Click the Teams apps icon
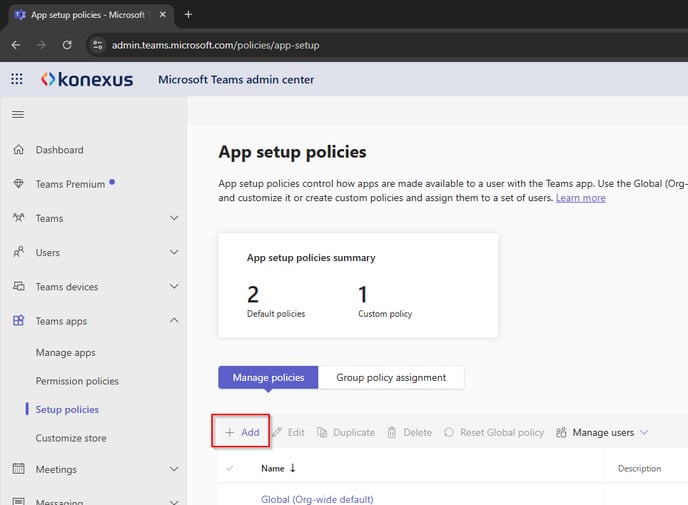 click(18, 320)
